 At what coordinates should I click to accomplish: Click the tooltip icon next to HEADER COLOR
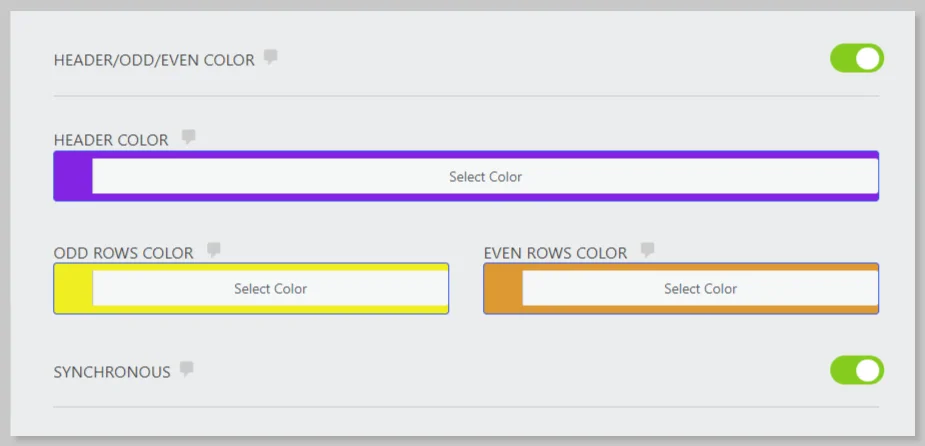(x=188, y=137)
